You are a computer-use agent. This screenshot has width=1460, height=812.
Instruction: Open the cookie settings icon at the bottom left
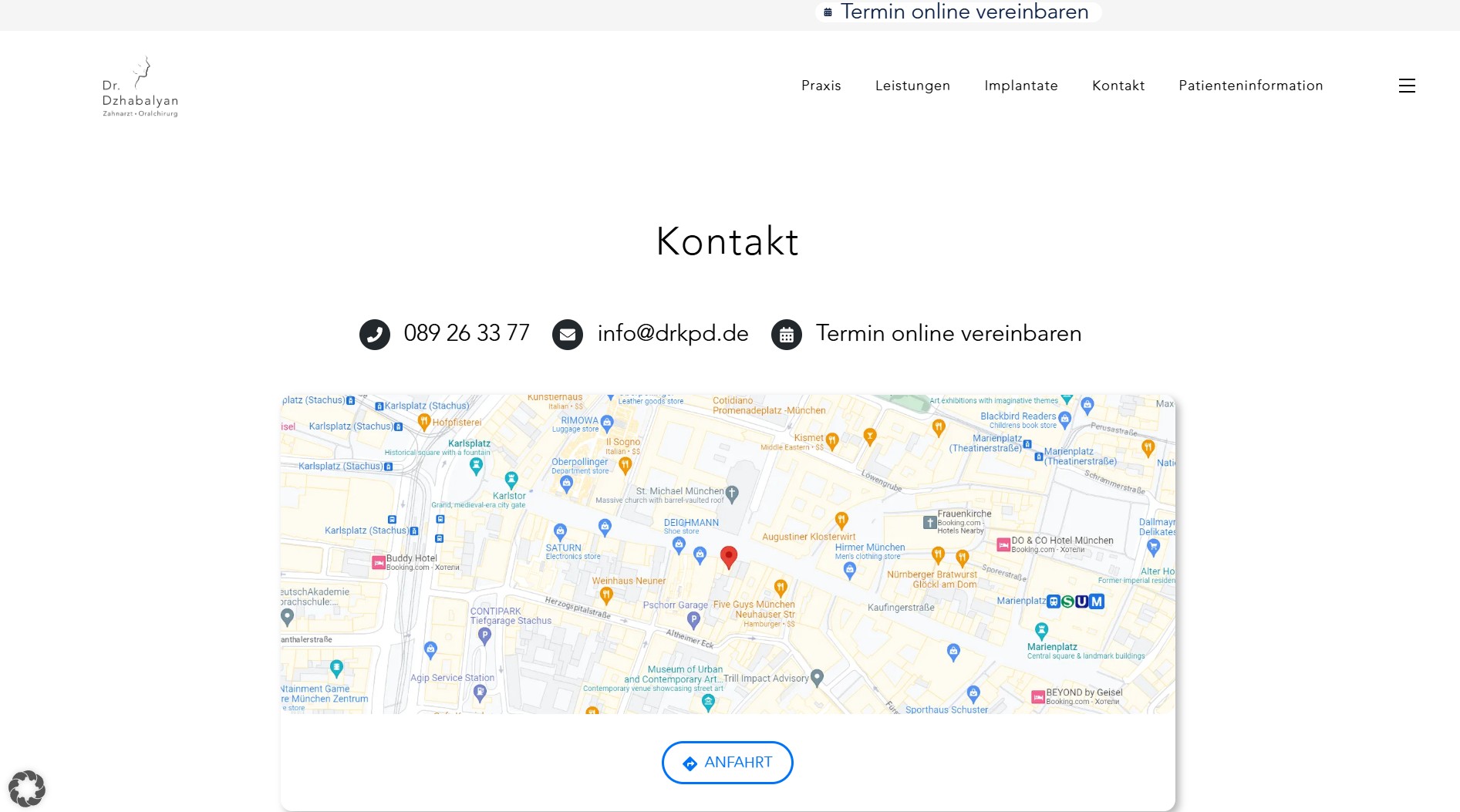pos(27,788)
